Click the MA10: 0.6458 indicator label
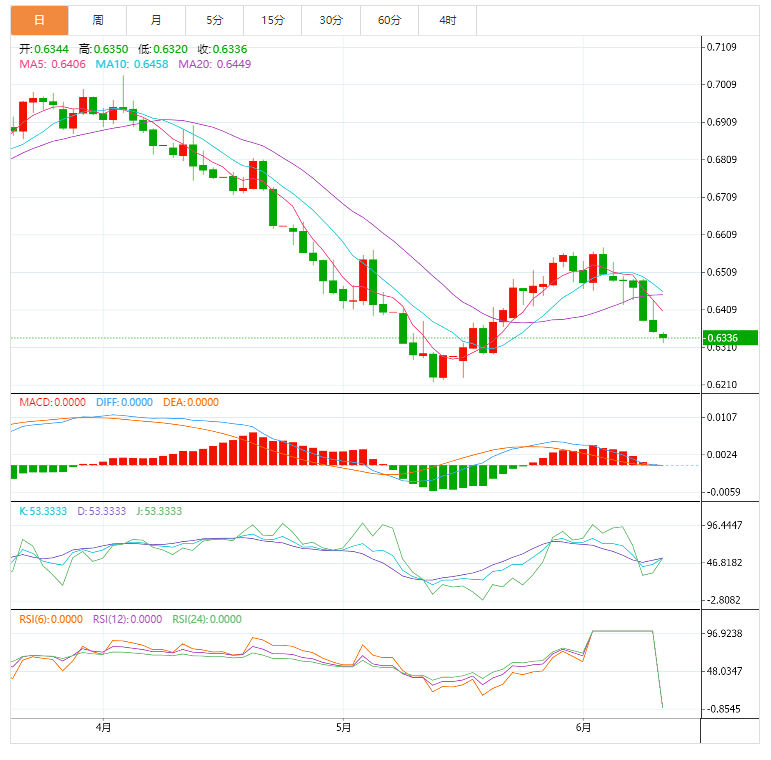 point(132,64)
